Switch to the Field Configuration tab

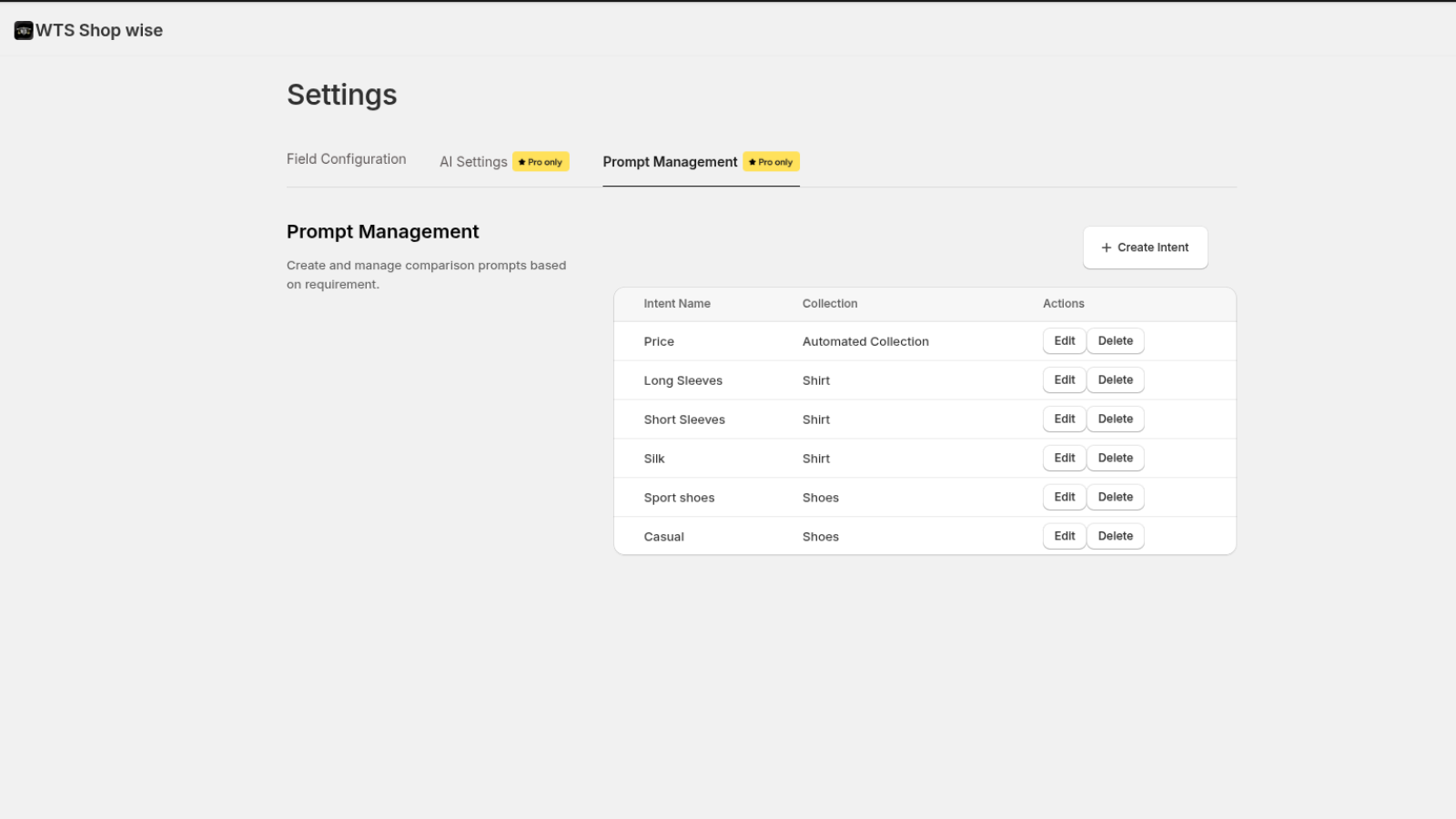point(346,158)
